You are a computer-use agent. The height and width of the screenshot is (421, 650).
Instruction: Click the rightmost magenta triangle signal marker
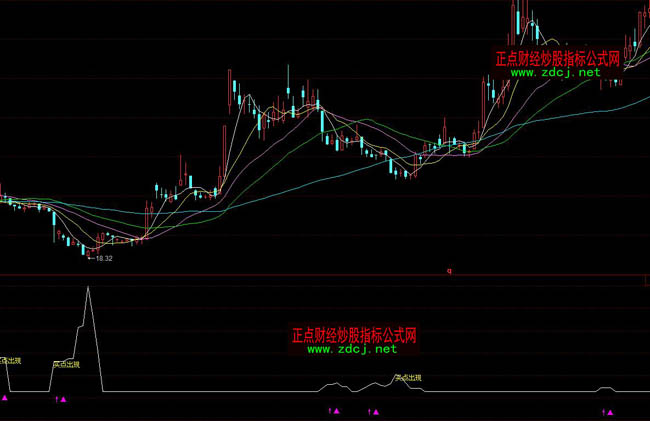(x=610, y=411)
